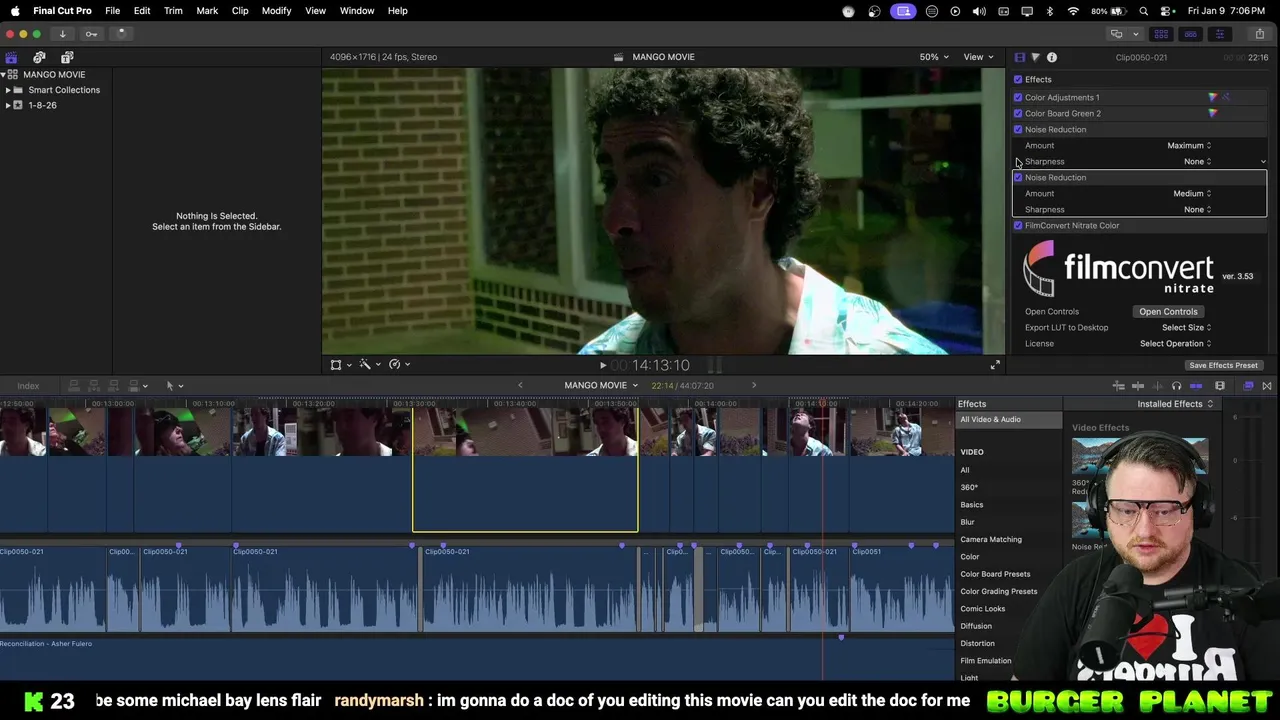Select All Video & Audio effects category
This screenshot has width=1280, height=720.
pyautogui.click(x=1009, y=420)
